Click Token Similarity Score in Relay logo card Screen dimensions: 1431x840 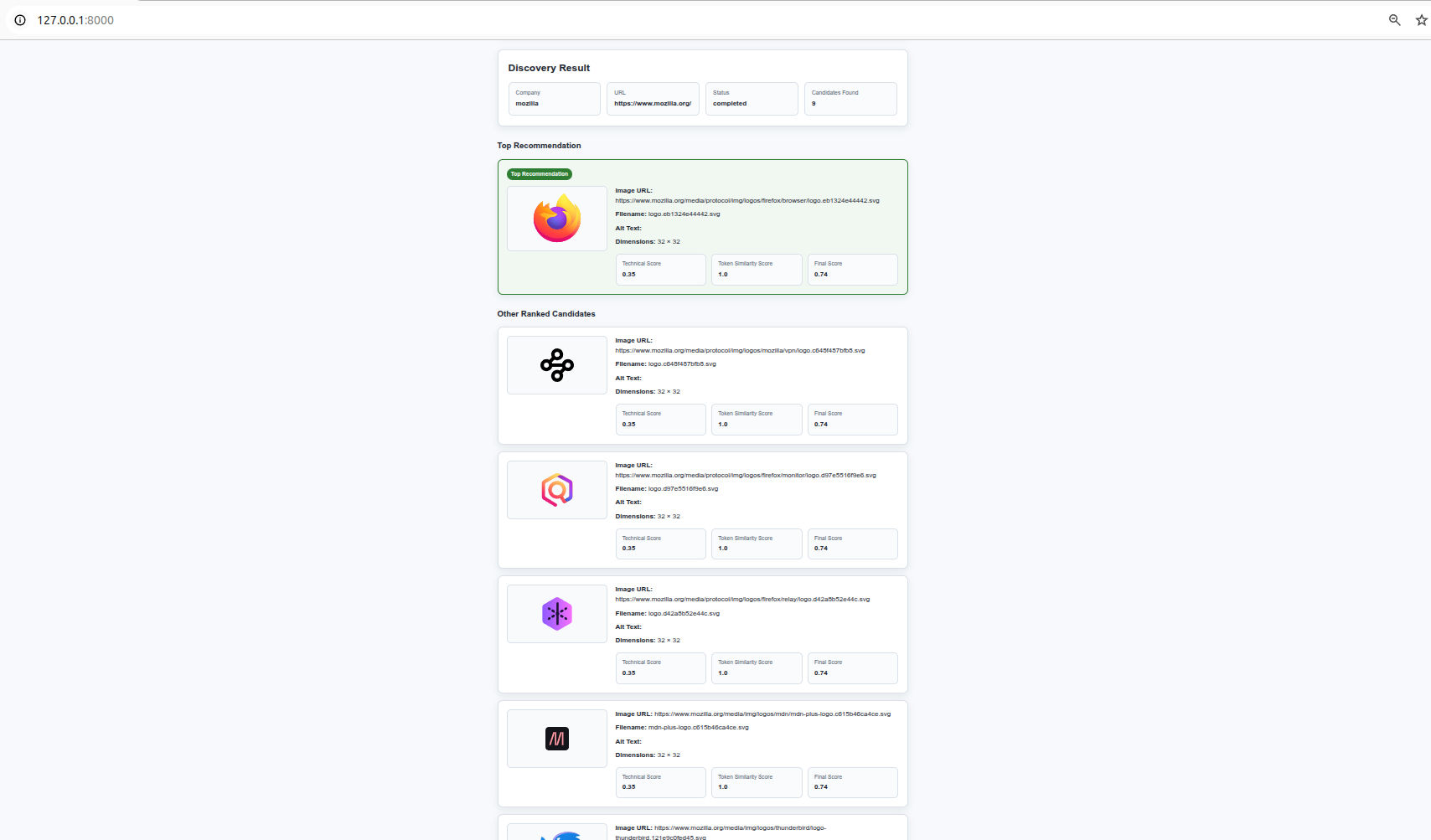pyautogui.click(x=757, y=668)
